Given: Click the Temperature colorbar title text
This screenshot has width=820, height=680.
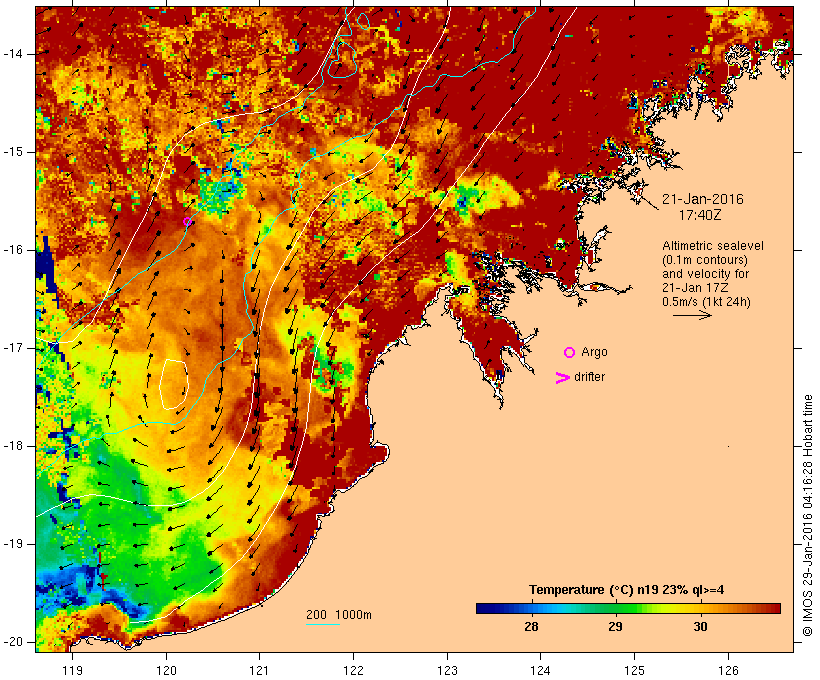Looking at the screenshot, I should pos(627,590).
